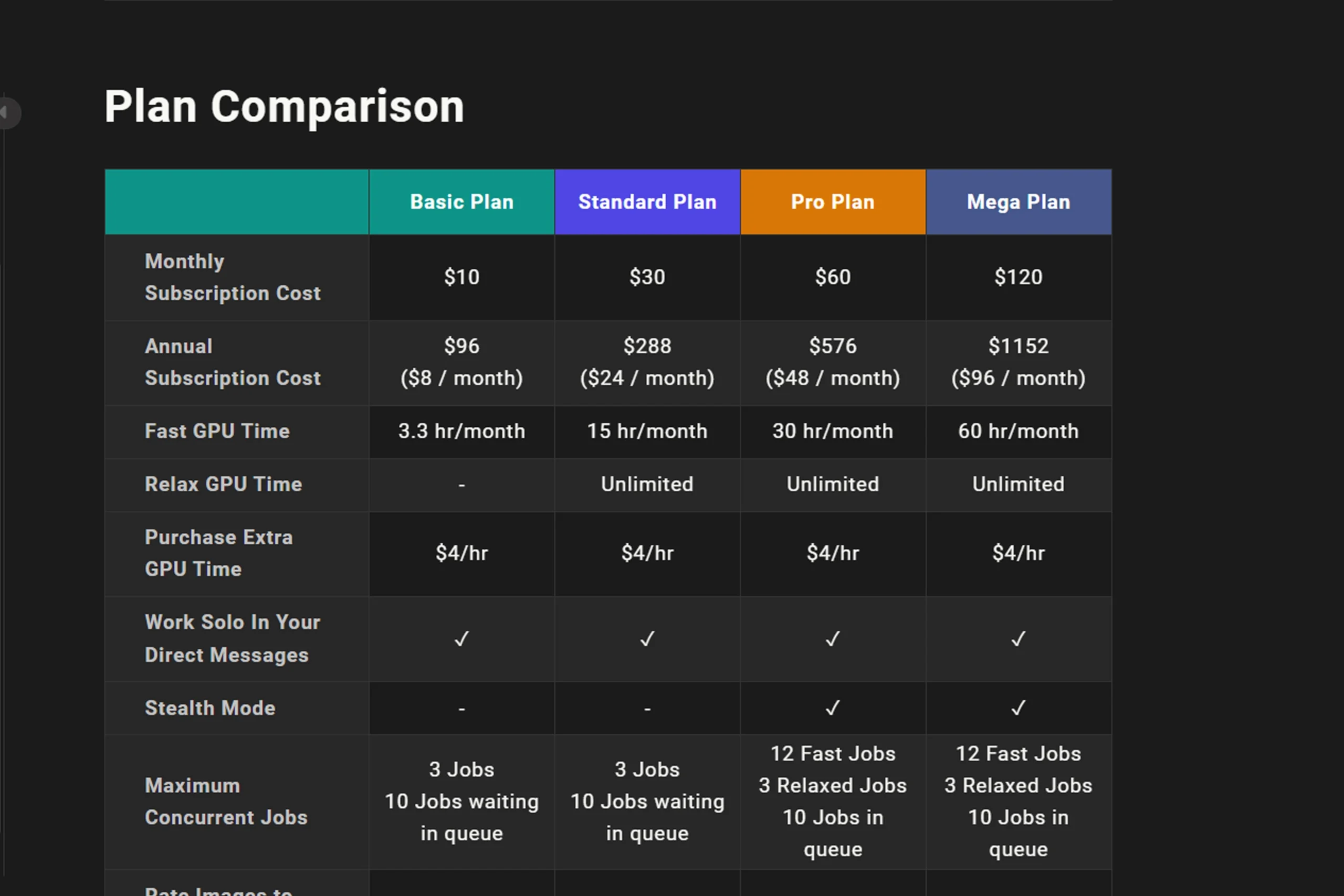Click Work Solo In Your Direct Messages label
1344x896 pixels.
(233, 638)
